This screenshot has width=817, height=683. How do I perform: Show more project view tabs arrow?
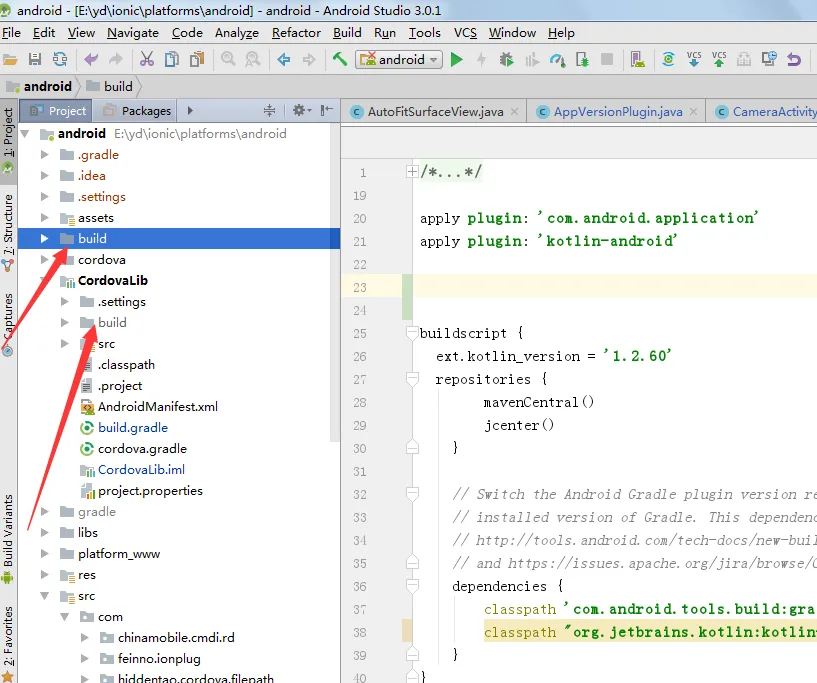coord(190,110)
